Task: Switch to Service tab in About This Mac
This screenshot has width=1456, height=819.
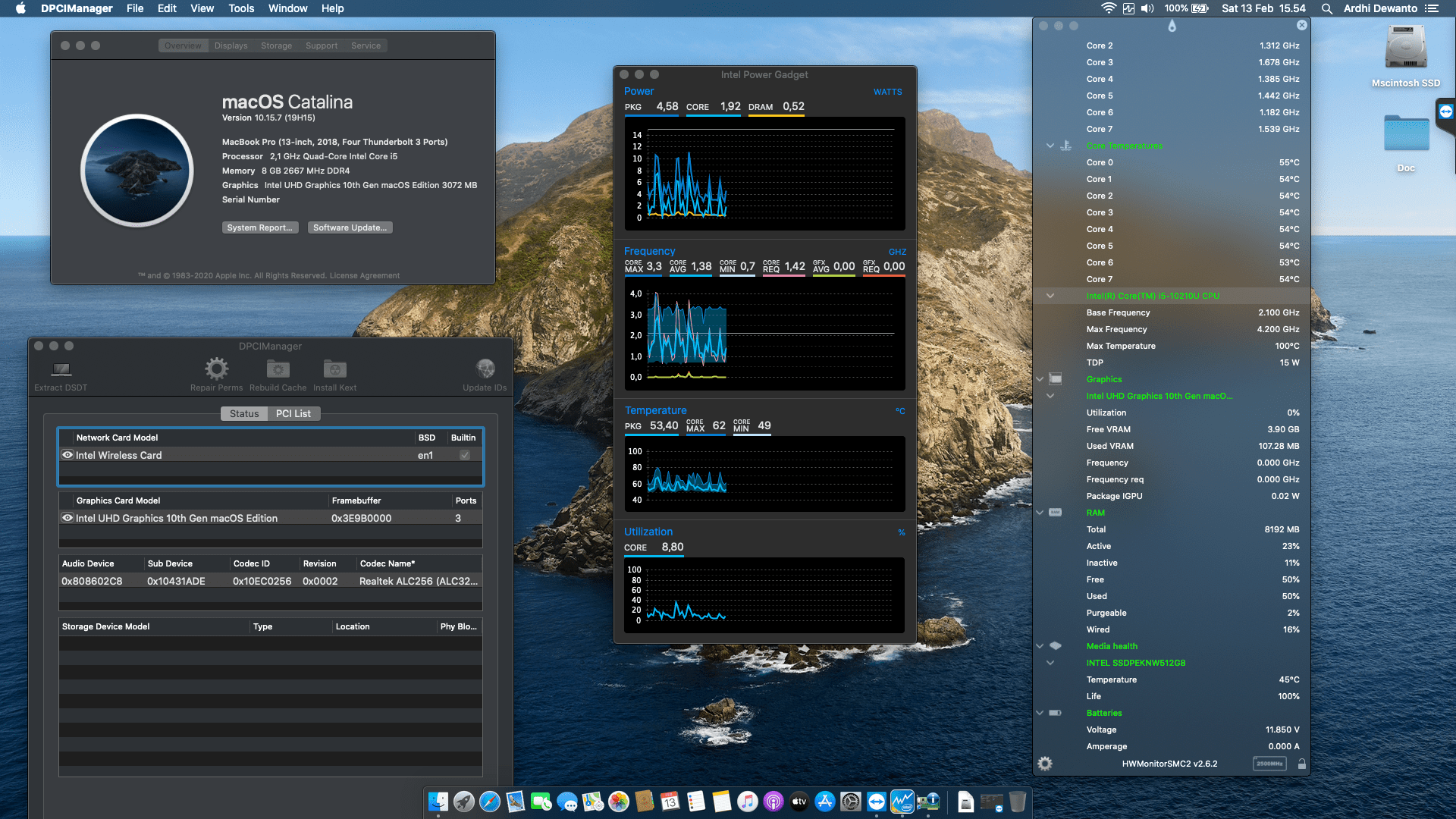Action: point(366,45)
